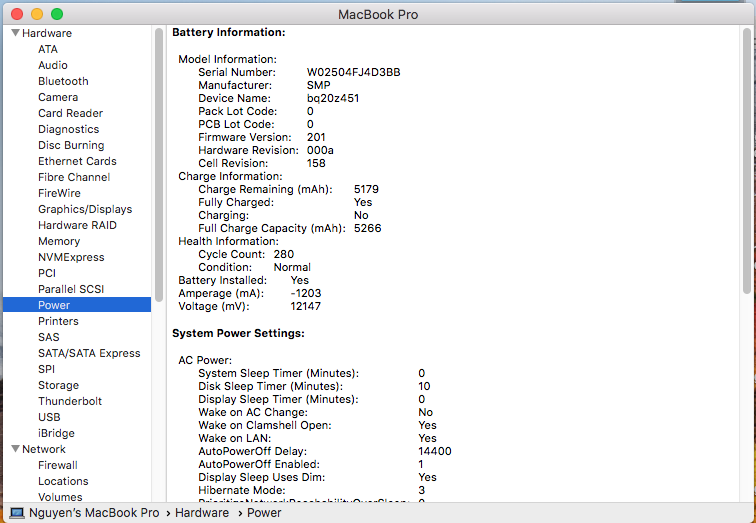Select NVMExpress in the sidebar
The width and height of the screenshot is (756, 523).
click(x=71, y=257)
